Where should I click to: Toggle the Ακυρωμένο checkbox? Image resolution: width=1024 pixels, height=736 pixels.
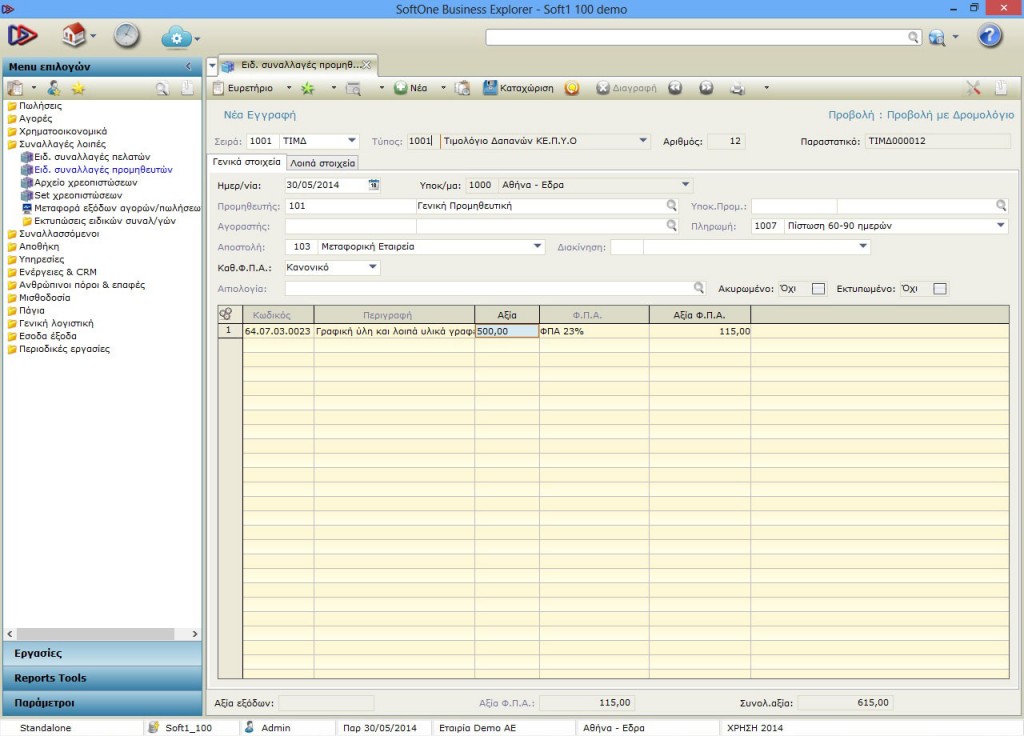point(818,289)
